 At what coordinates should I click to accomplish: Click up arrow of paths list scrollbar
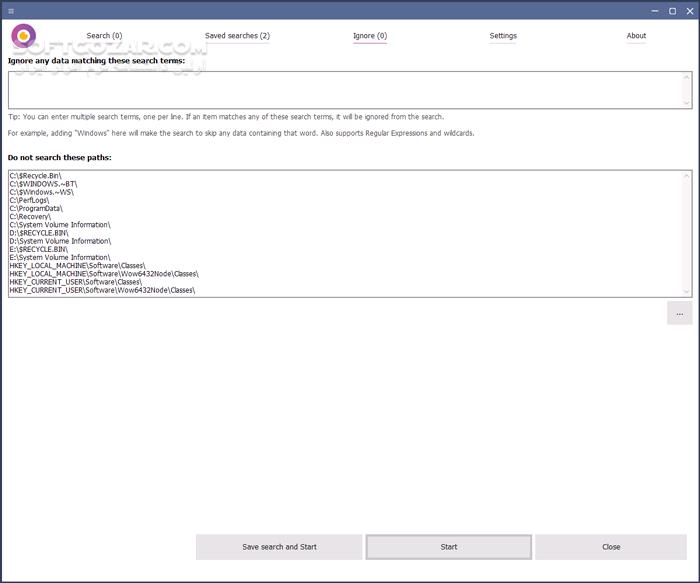point(686,176)
